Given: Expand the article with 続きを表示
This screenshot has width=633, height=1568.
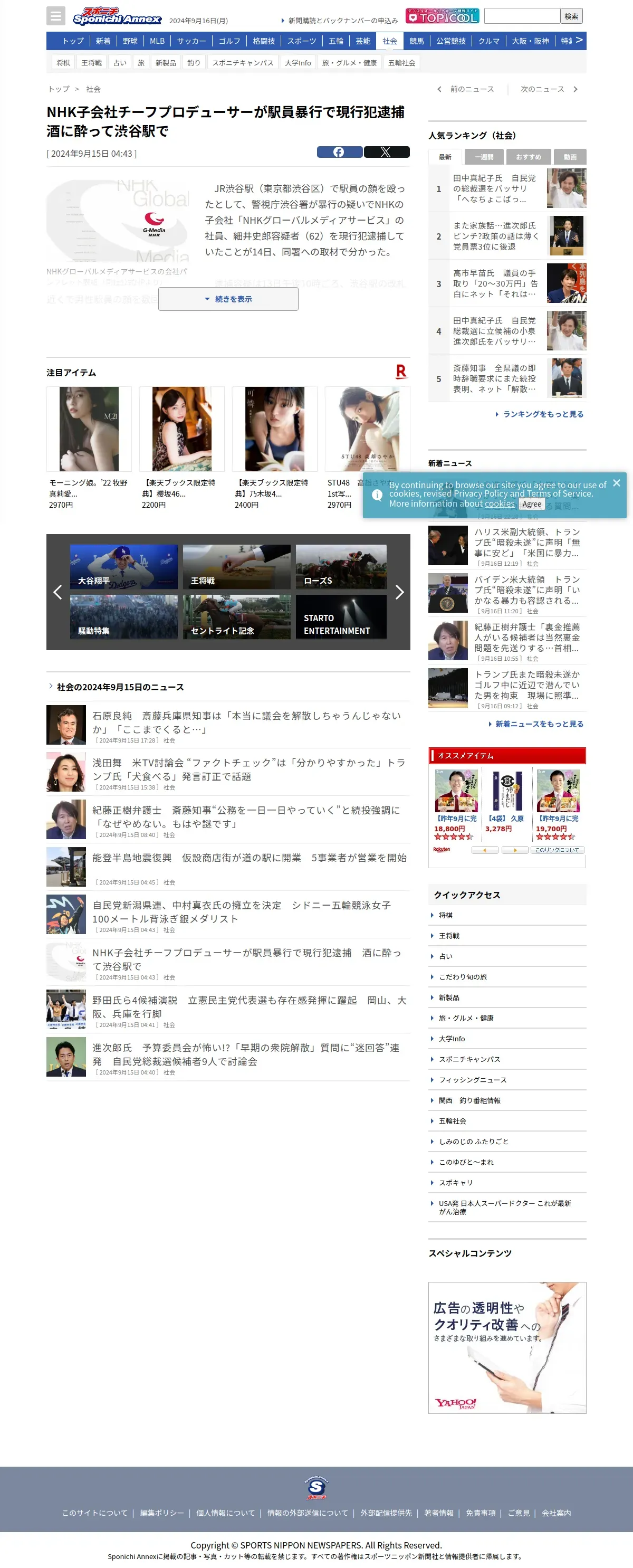Looking at the screenshot, I should (228, 299).
